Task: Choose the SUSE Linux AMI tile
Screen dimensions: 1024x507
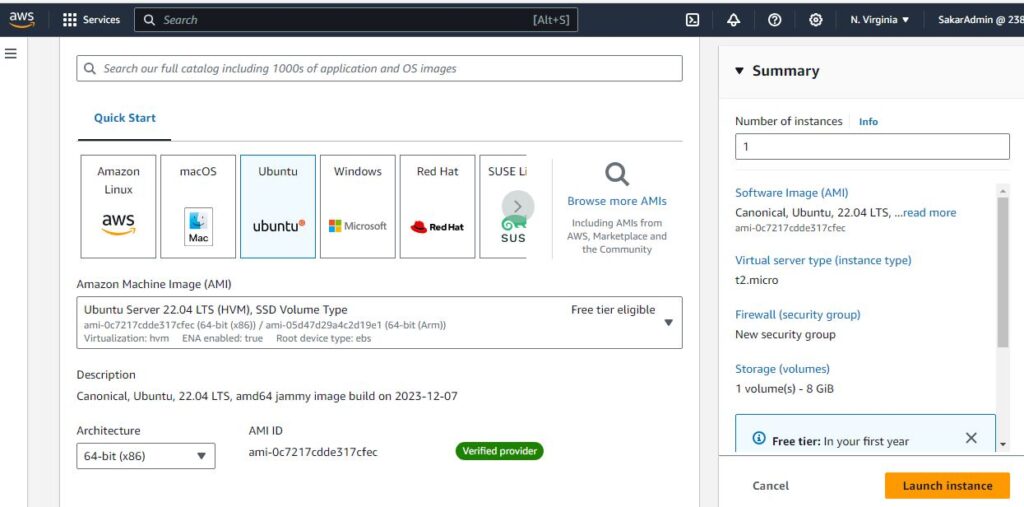Action: pyautogui.click(x=503, y=206)
